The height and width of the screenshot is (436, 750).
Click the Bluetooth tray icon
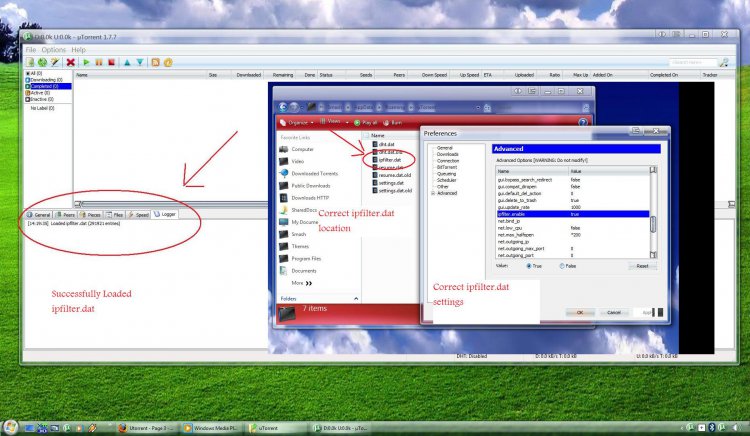[x=711, y=427]
